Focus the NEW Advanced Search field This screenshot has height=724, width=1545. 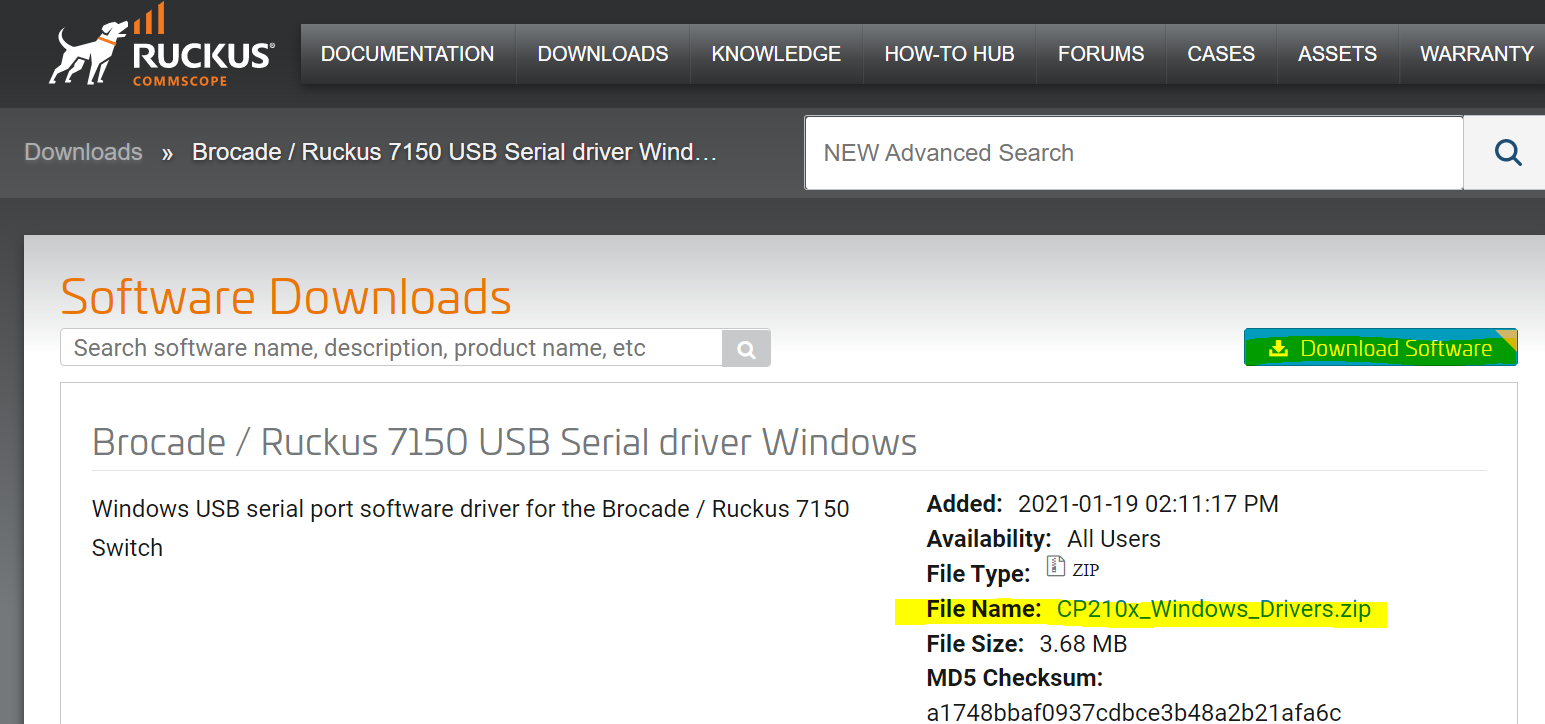click(x=1134, y=153)
